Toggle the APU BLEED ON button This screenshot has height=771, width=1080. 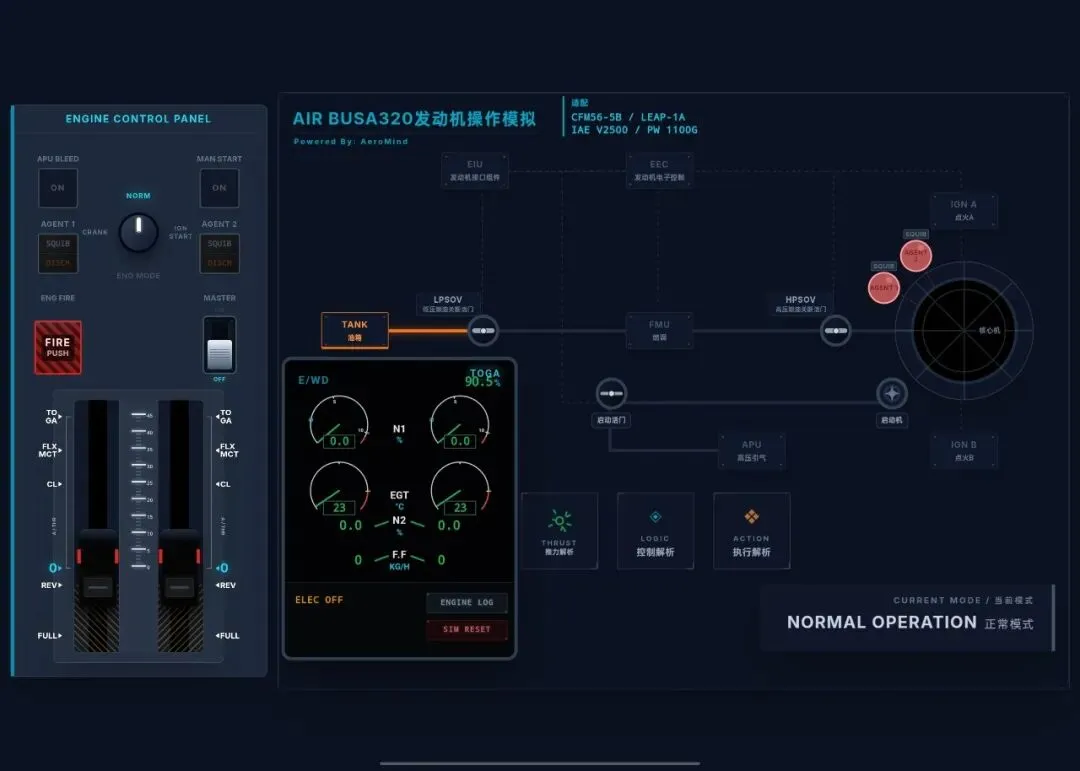(x=58, y=187)
